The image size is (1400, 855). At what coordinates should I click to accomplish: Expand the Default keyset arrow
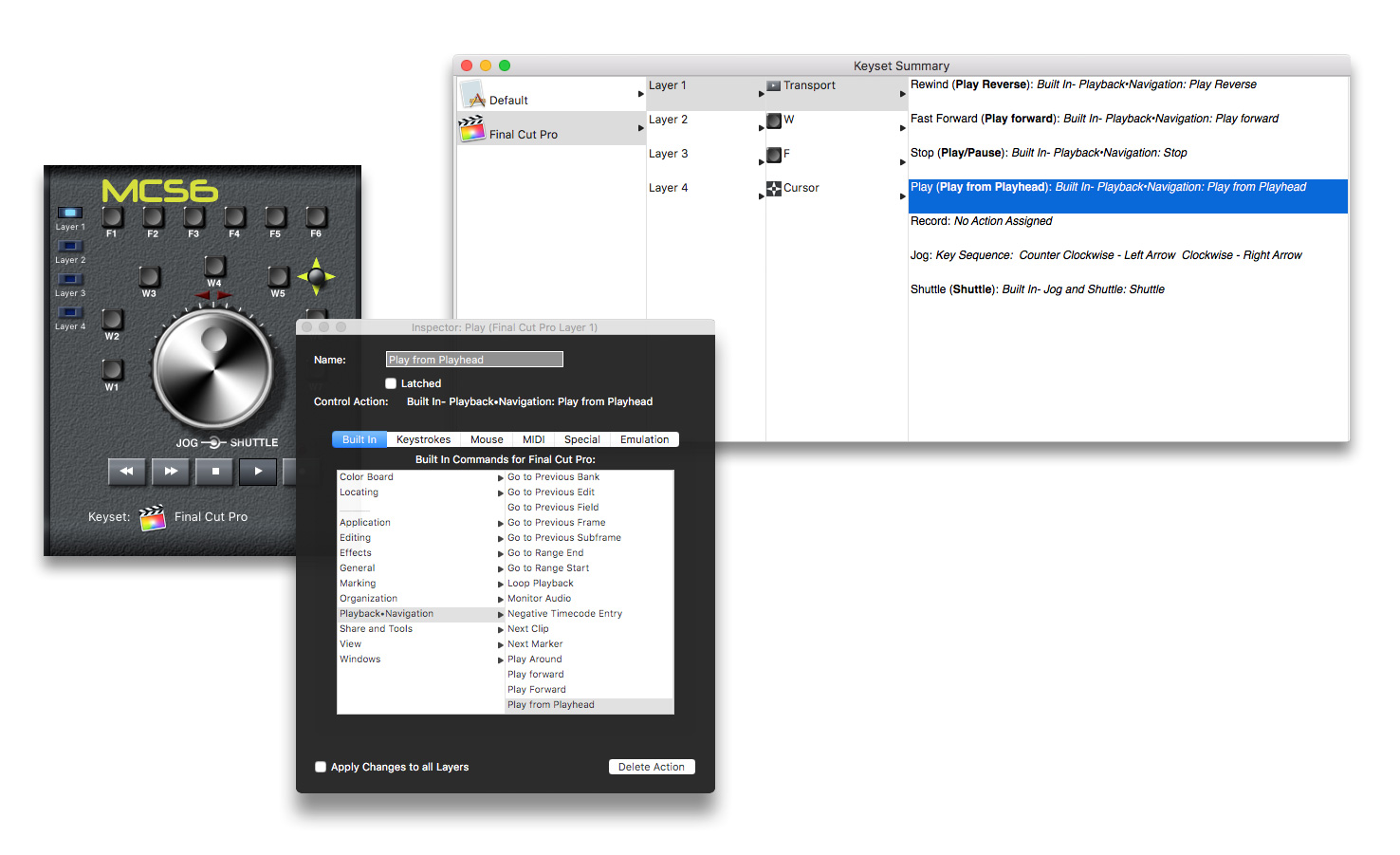point(641,93)
